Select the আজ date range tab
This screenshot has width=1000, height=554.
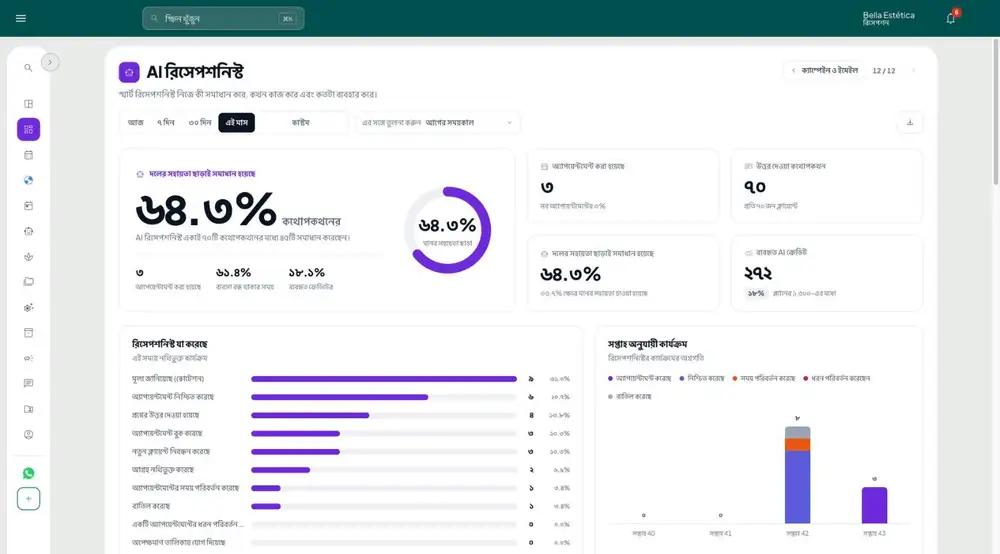(x=135, y=122)
